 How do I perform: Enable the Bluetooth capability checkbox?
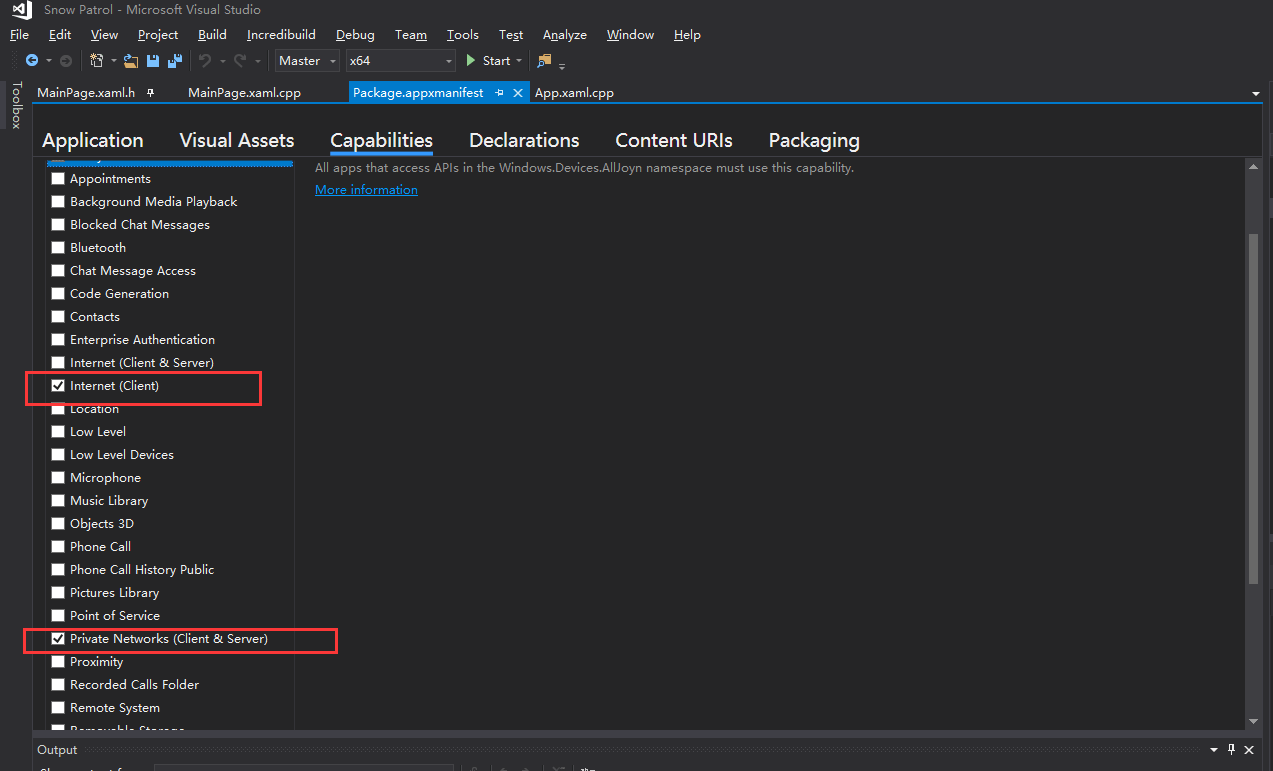(58, 247)
